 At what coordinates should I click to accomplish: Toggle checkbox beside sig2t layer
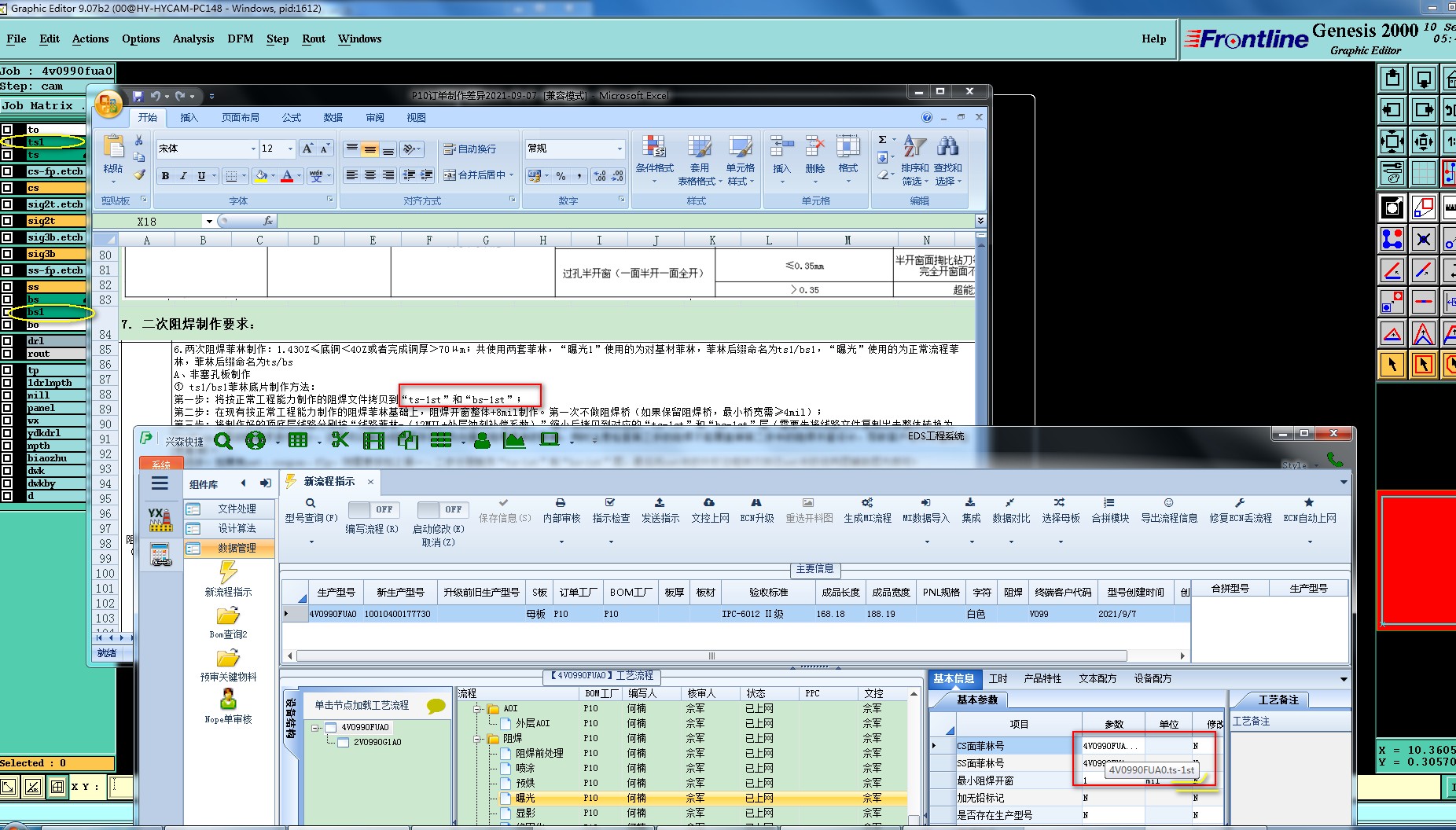(7, 221)
